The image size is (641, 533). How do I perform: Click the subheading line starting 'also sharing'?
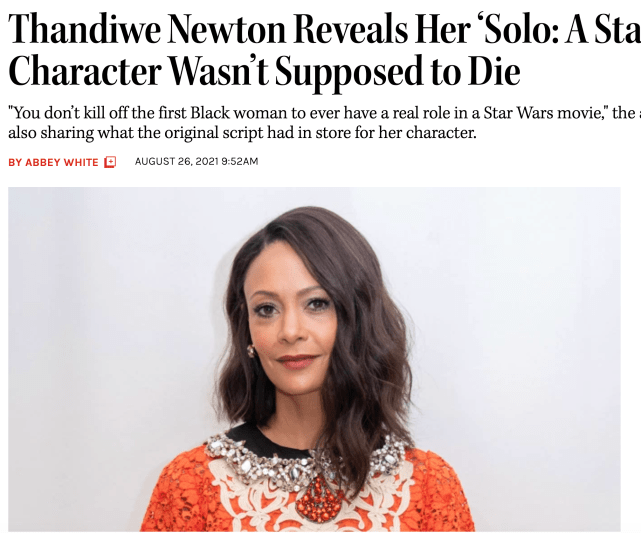[242, 133]
